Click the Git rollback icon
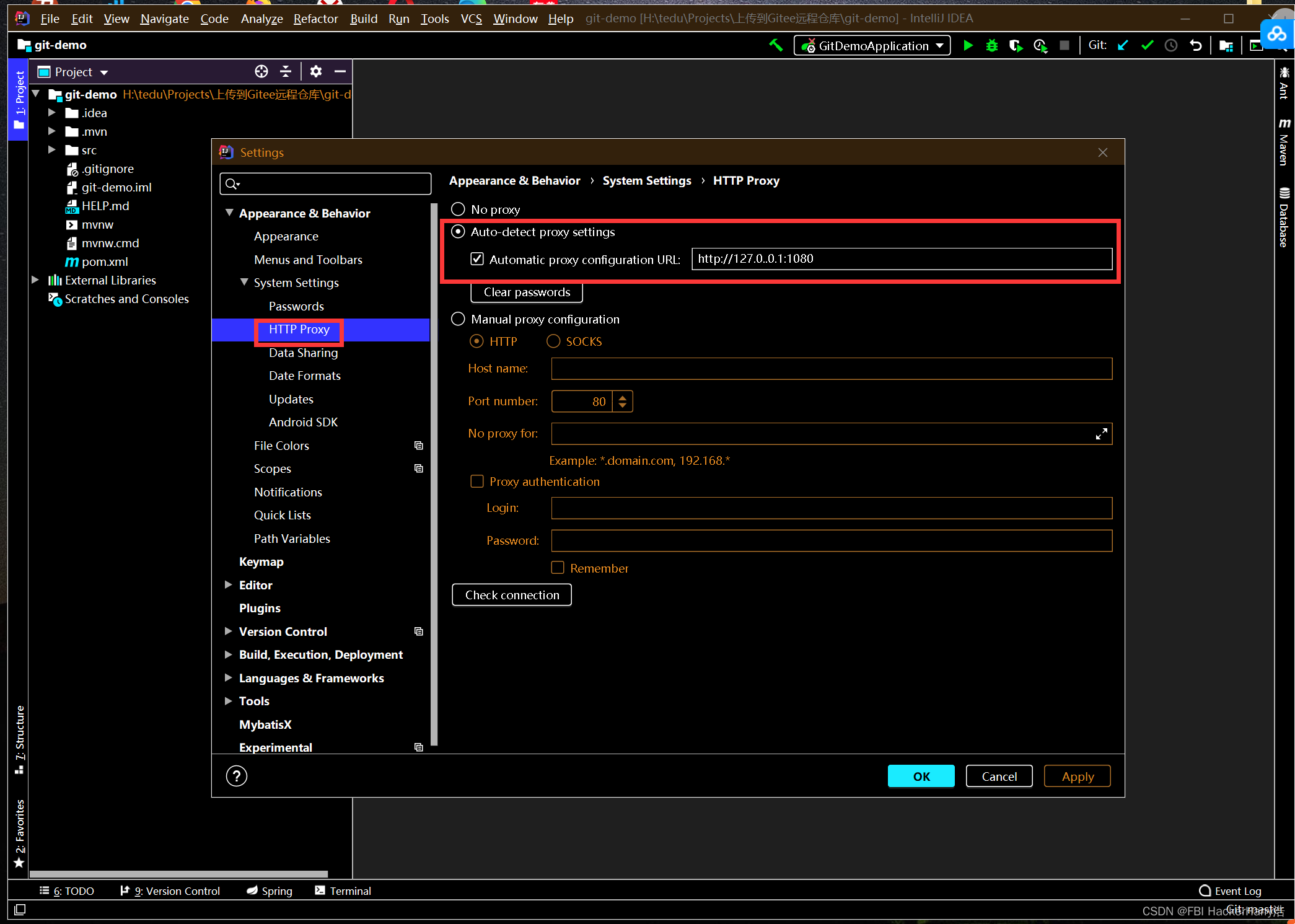The width and height of the screenshot is (1295, 924). [x=1196, y=45]
